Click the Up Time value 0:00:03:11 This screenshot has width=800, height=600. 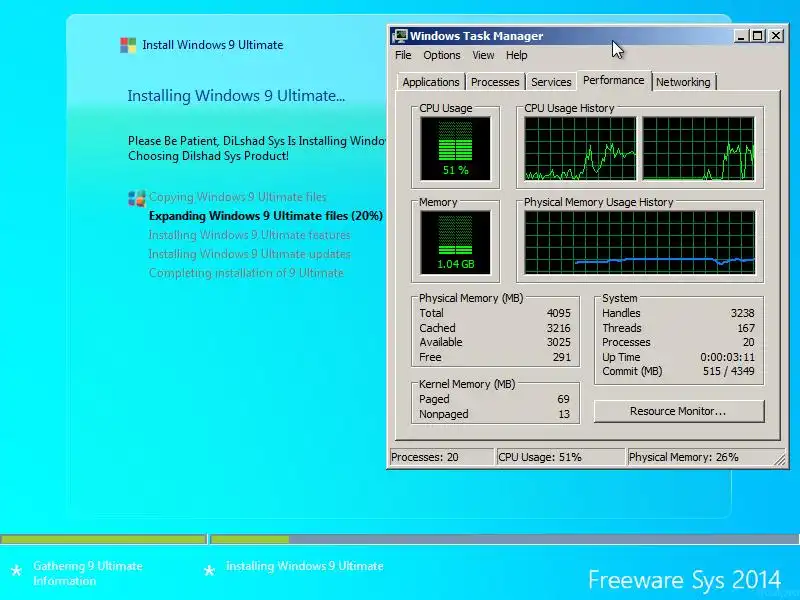(x=727, y=357)
